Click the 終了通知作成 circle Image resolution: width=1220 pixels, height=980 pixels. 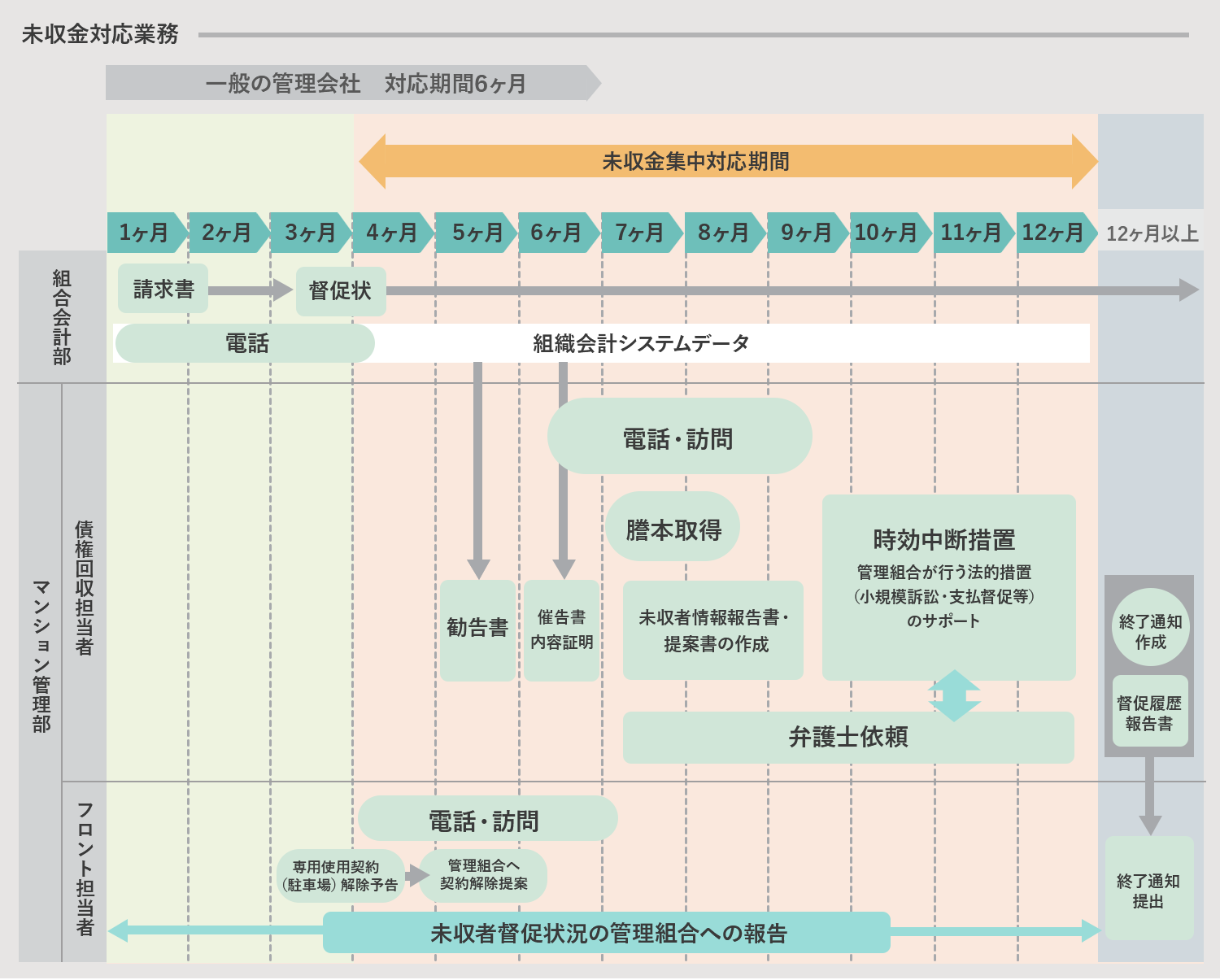[1150, 628]
